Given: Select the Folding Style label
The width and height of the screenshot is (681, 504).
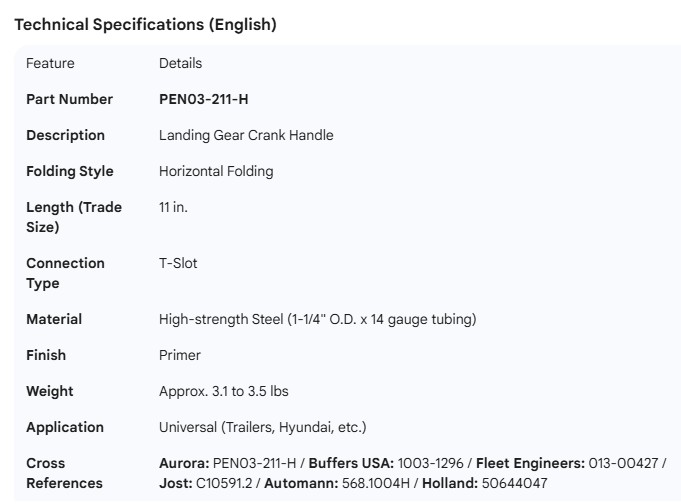Looking at the screenshot, I should (69, 171).
